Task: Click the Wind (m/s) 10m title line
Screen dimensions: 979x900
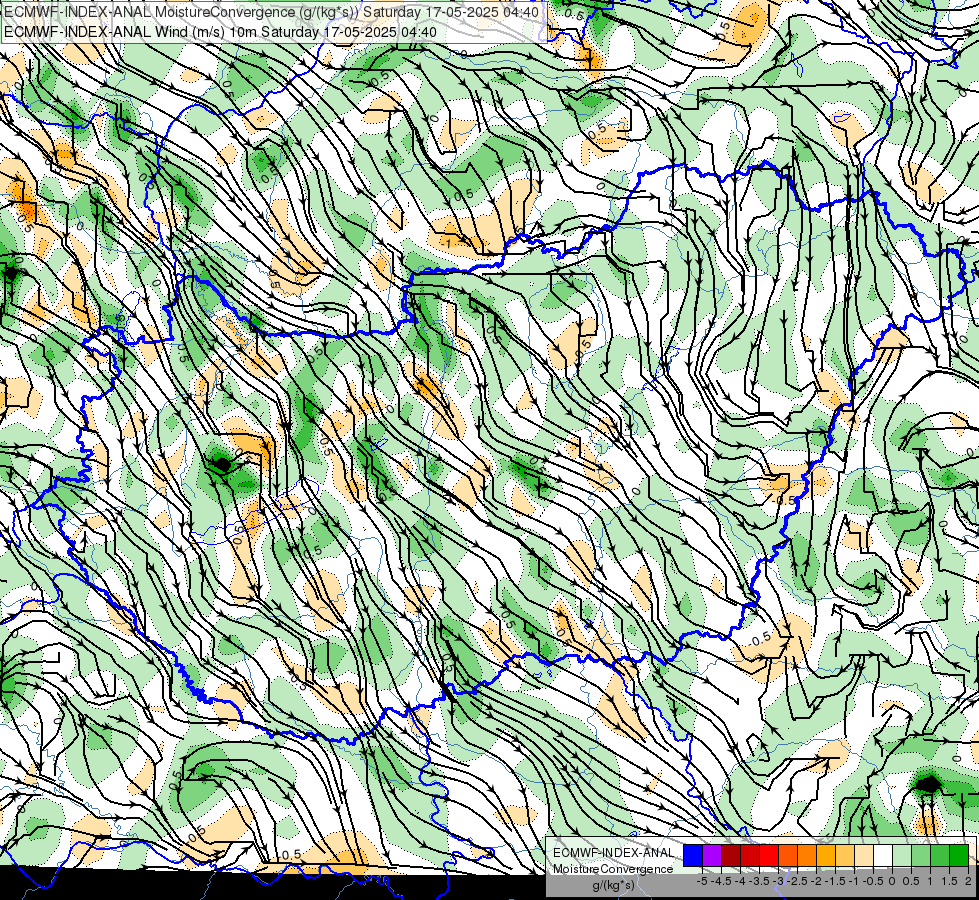Action: [220, 32]
